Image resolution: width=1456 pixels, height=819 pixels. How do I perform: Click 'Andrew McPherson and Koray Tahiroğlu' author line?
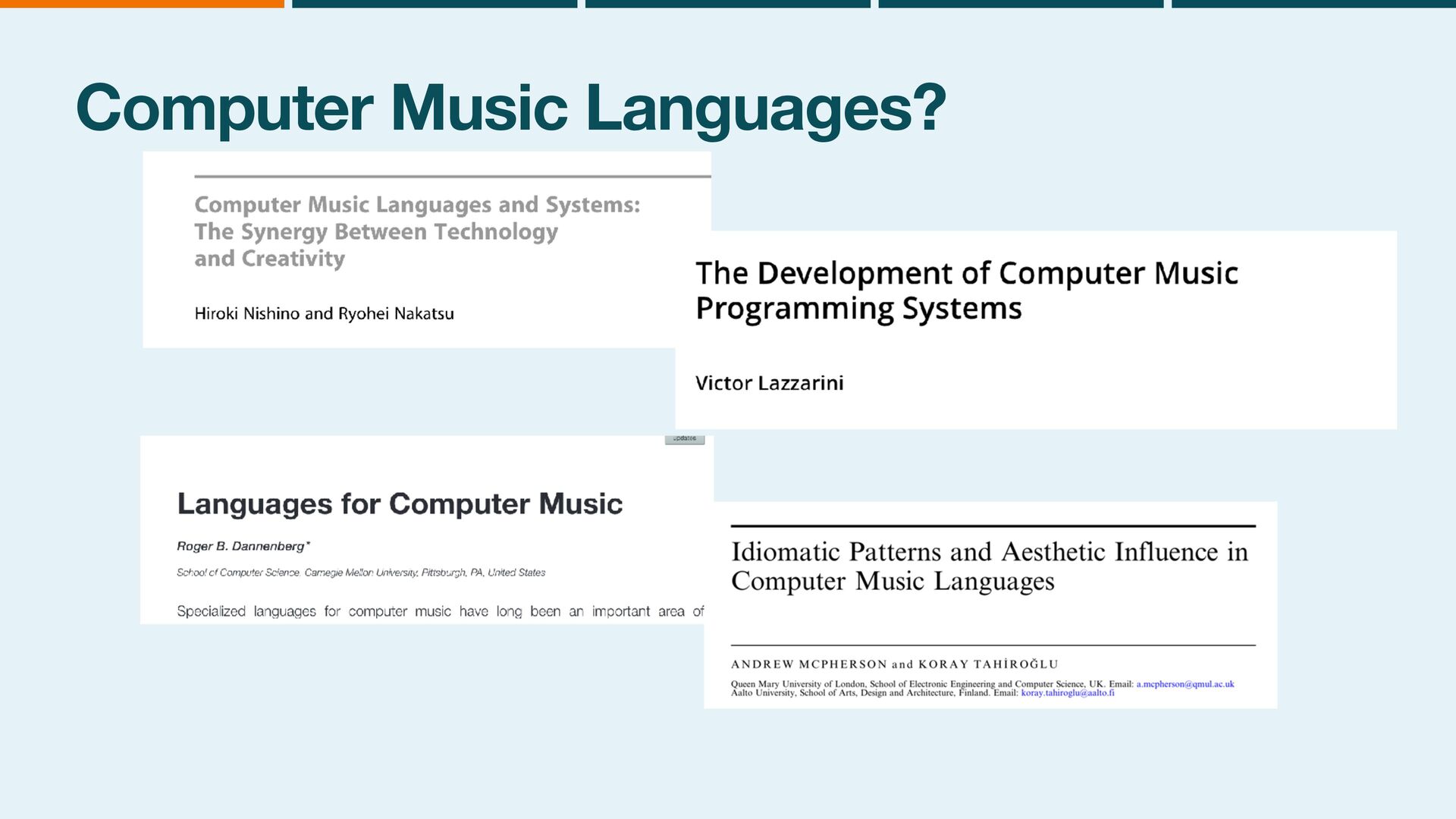(894, 664)
